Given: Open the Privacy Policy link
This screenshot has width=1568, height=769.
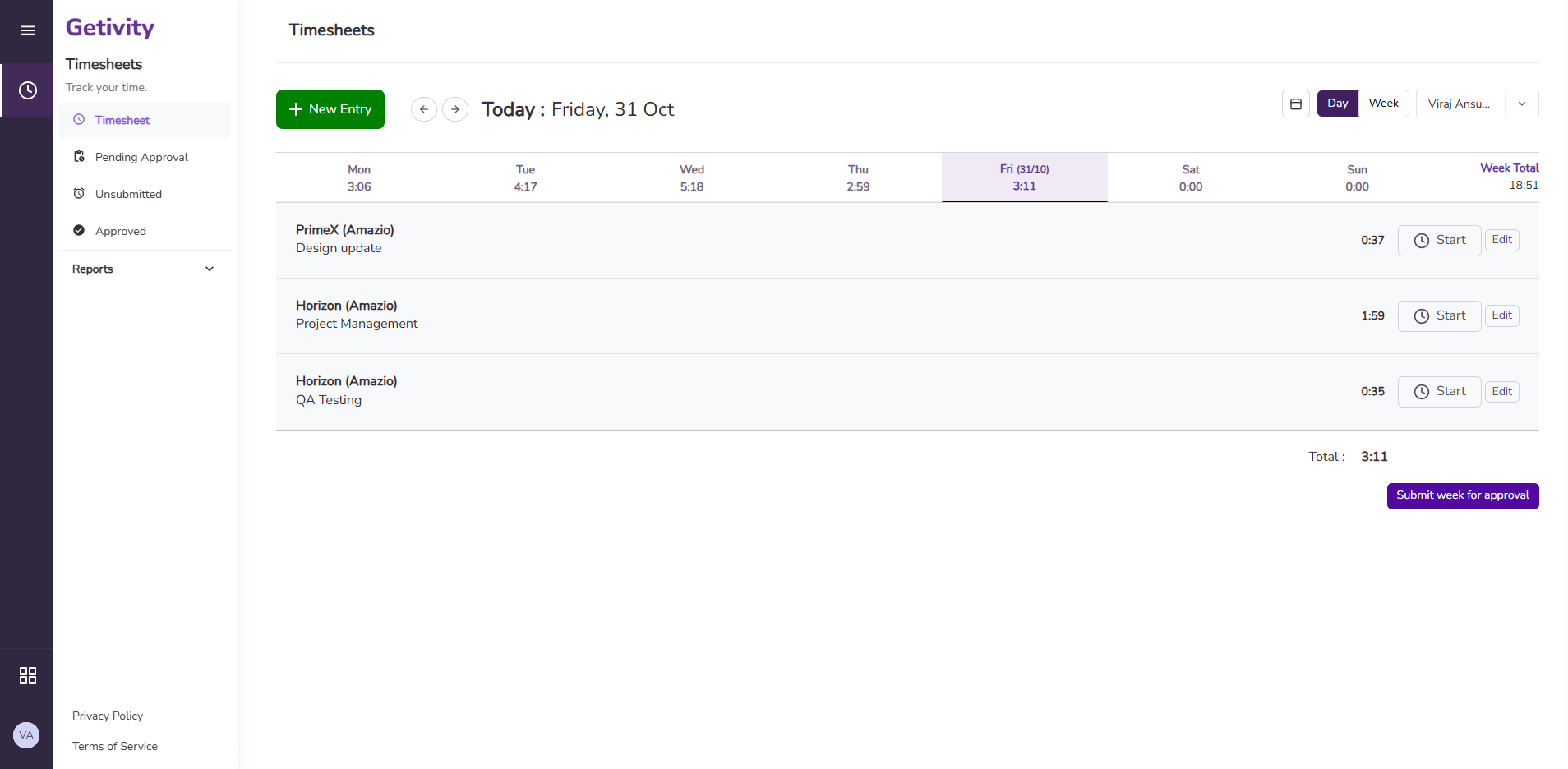Looking at the screenshot, I should click(108, 716).
